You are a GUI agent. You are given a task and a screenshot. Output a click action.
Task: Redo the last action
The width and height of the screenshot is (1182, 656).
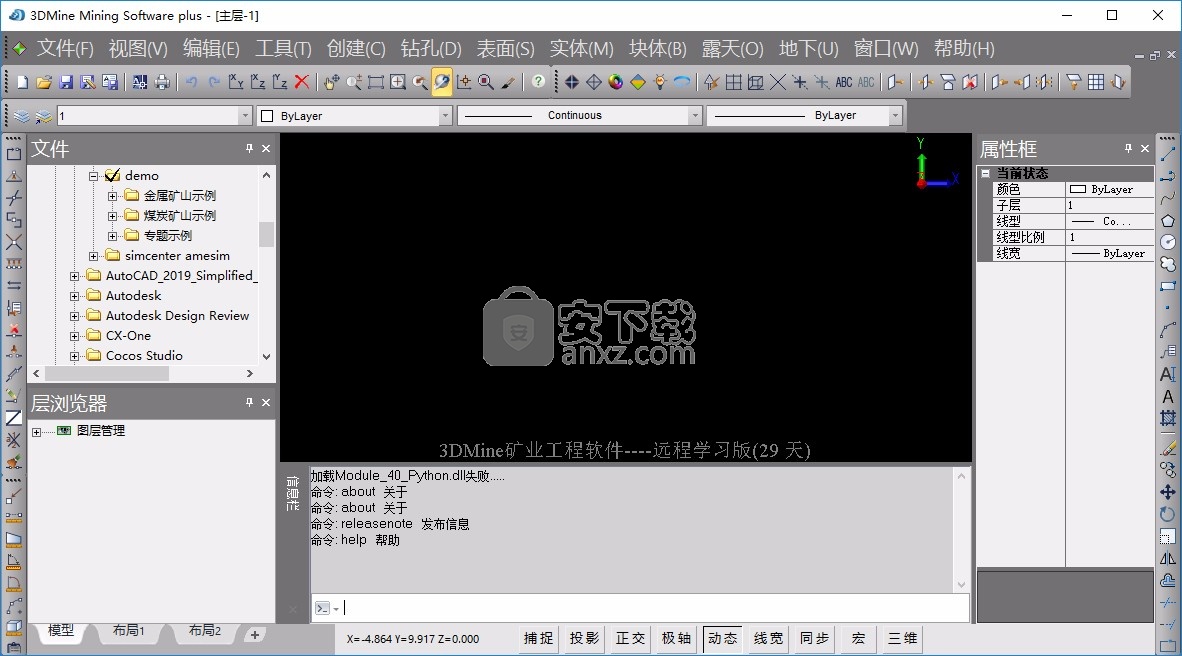coord(214,82)
